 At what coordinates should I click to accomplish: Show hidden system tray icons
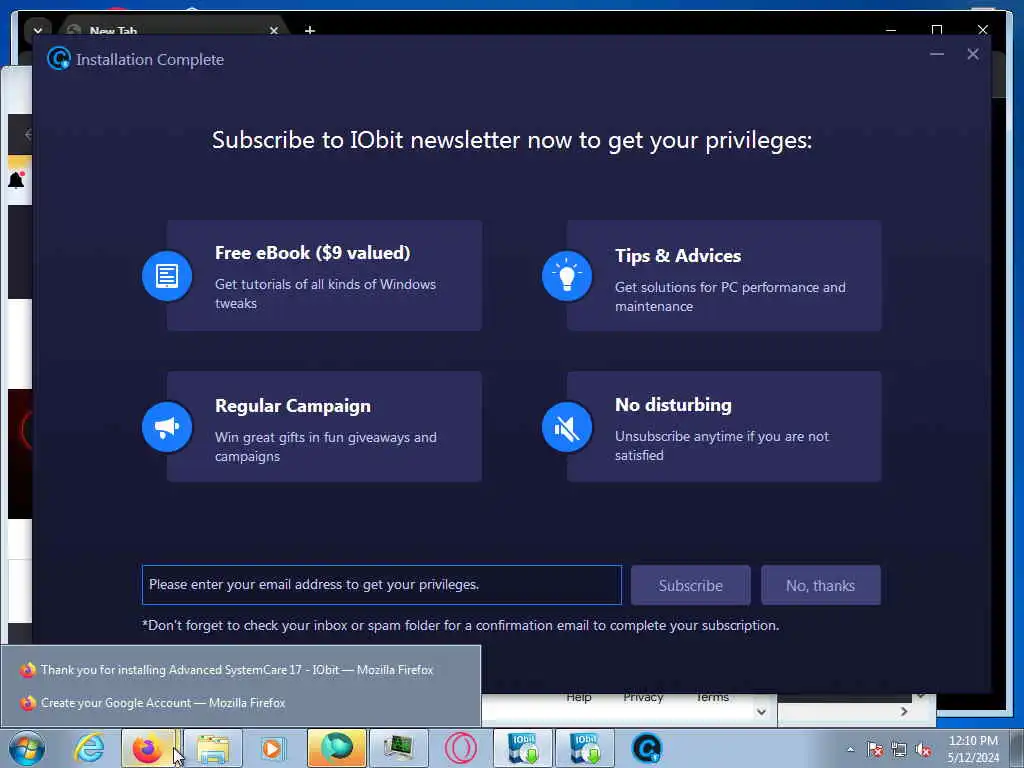click(x=850, y=749)
